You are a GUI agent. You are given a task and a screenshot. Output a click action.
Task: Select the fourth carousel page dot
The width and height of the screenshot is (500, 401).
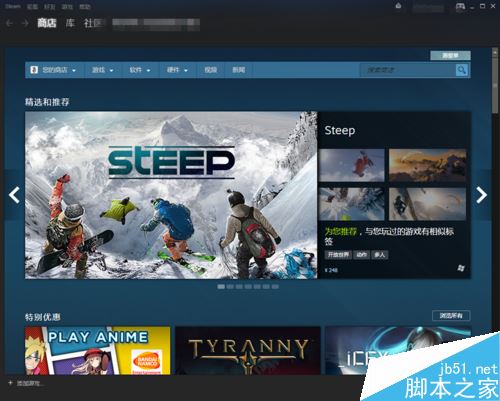248,286
